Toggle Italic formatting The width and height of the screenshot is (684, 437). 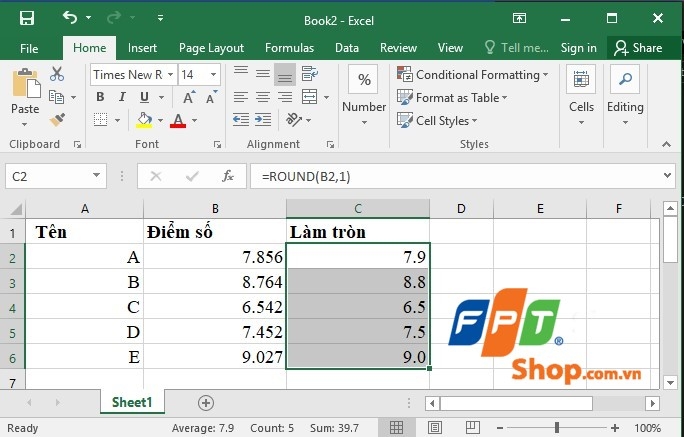coord(122,97)
